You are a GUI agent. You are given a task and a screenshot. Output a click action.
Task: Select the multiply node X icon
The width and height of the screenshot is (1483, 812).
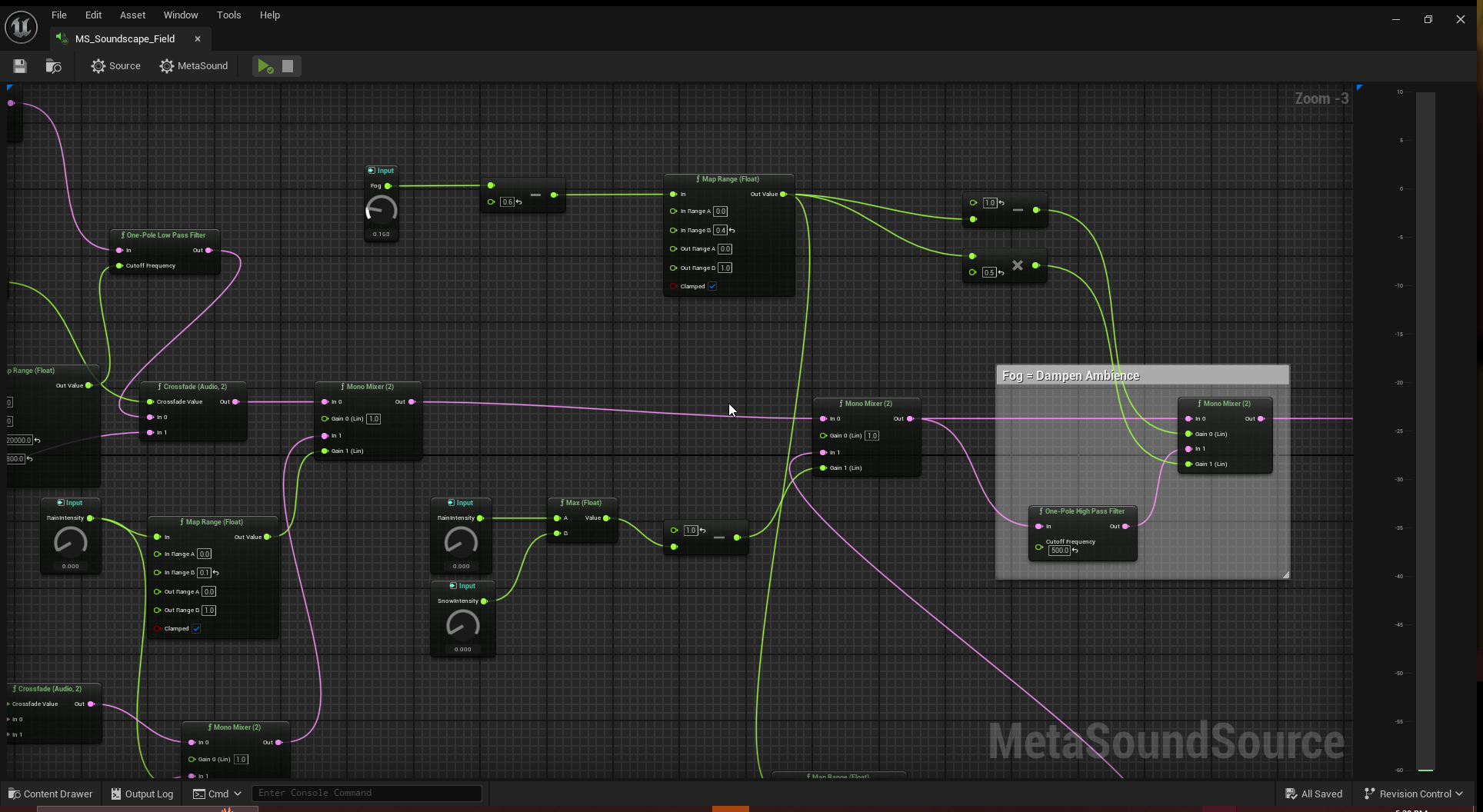coord(1017,265)
